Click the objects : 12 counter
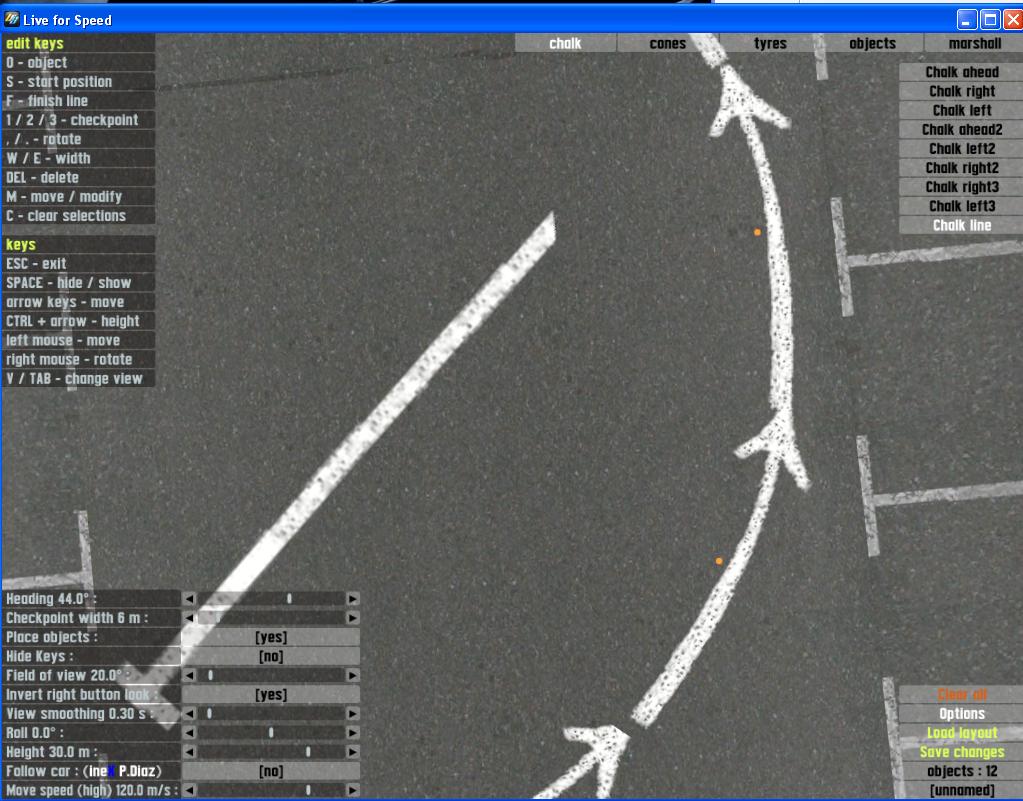 click(x=962, y=771)
